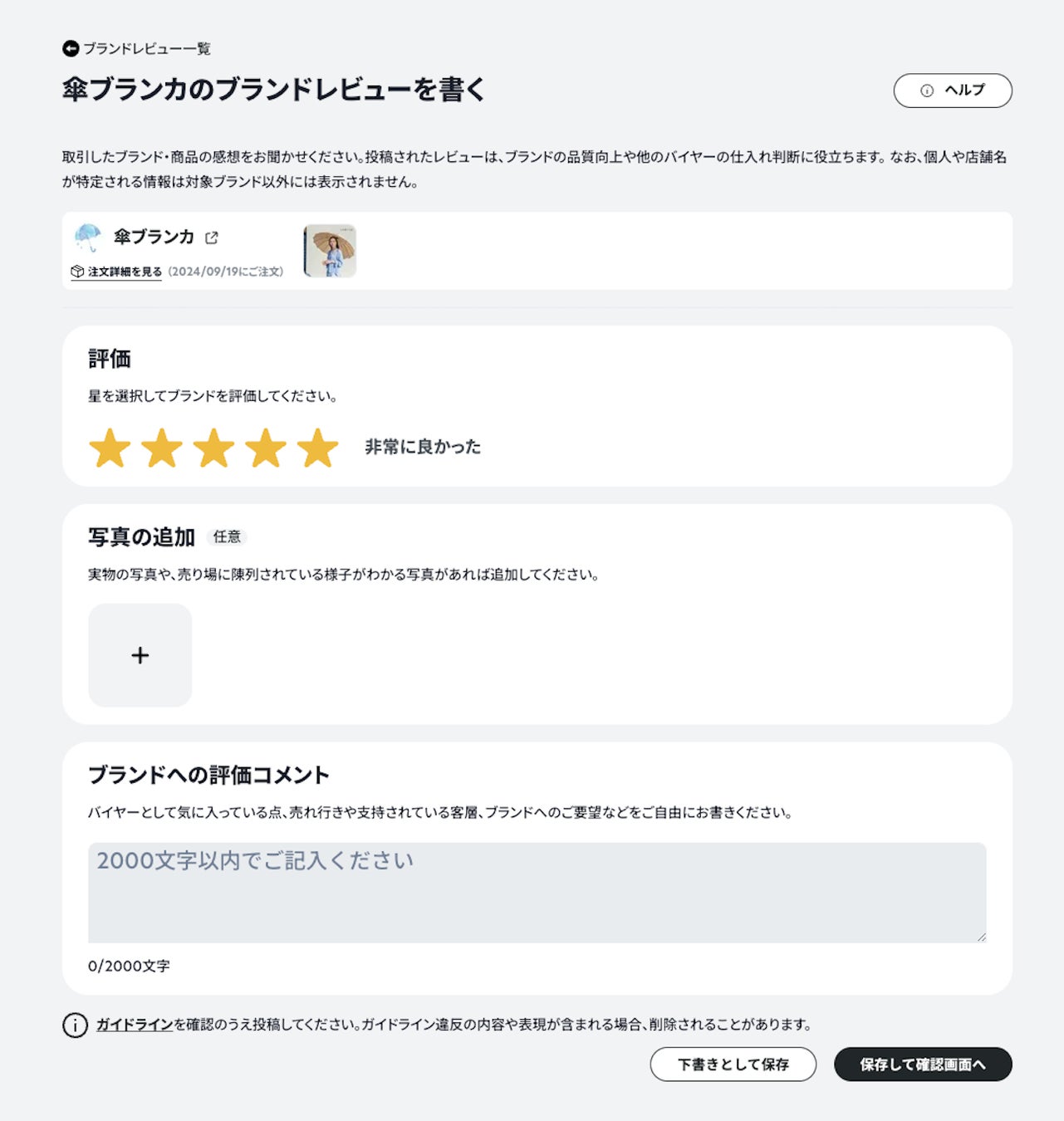Open the ガイドライン link
The width and height of the screenshot is (1064, 1121).
135,1025
